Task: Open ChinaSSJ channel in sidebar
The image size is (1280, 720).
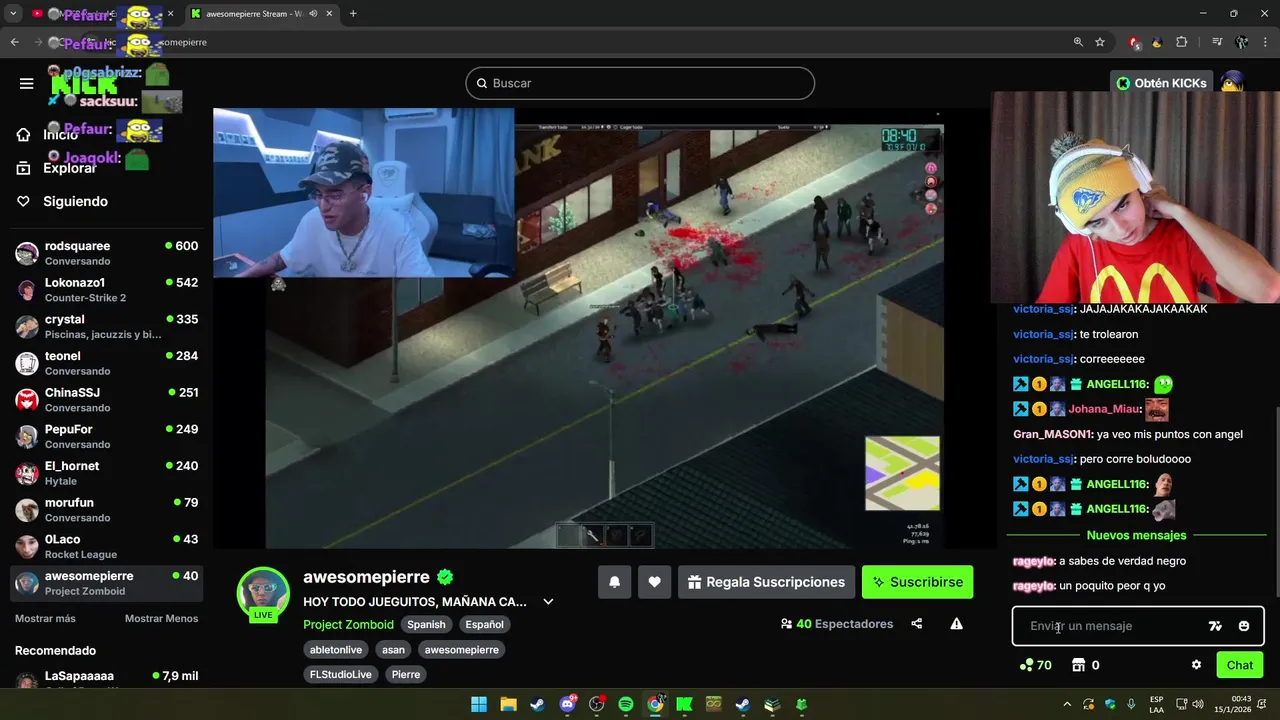Action: point(106,400)
